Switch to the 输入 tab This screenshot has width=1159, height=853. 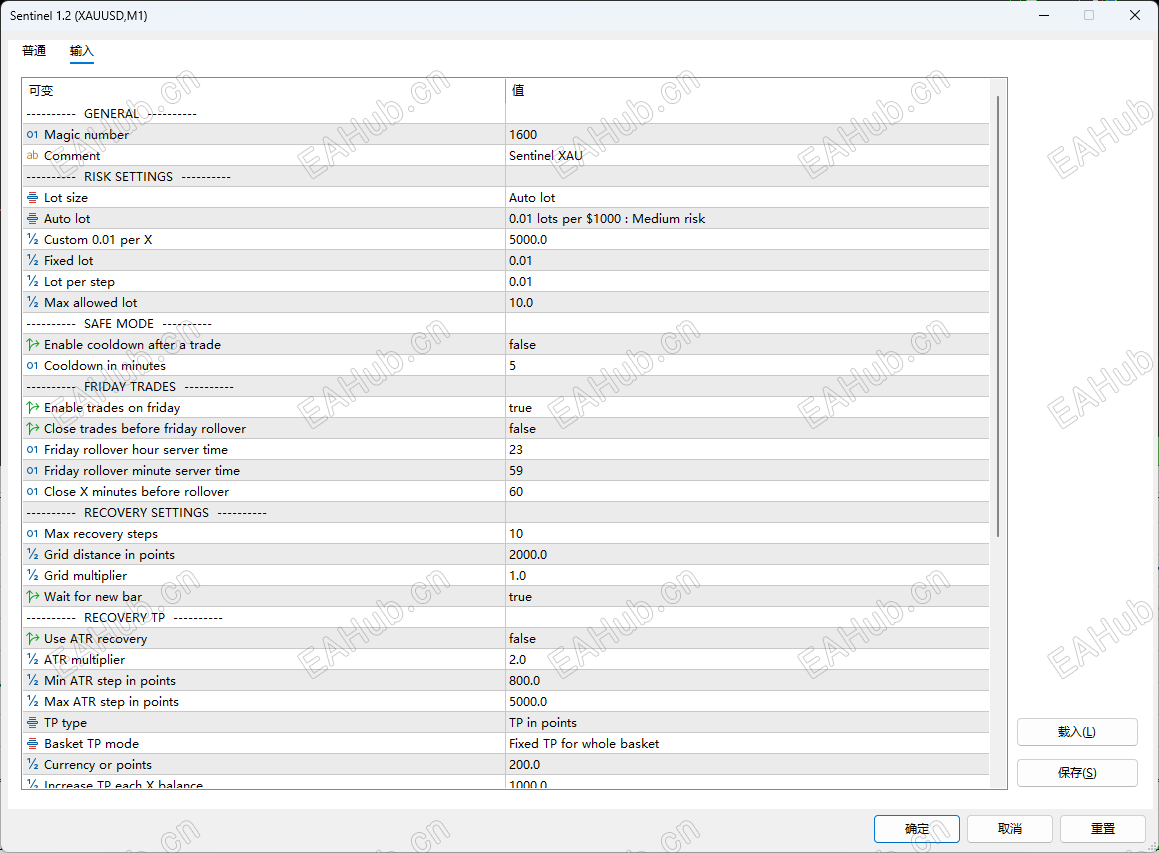pyautogui.click(x=81, y=51)
